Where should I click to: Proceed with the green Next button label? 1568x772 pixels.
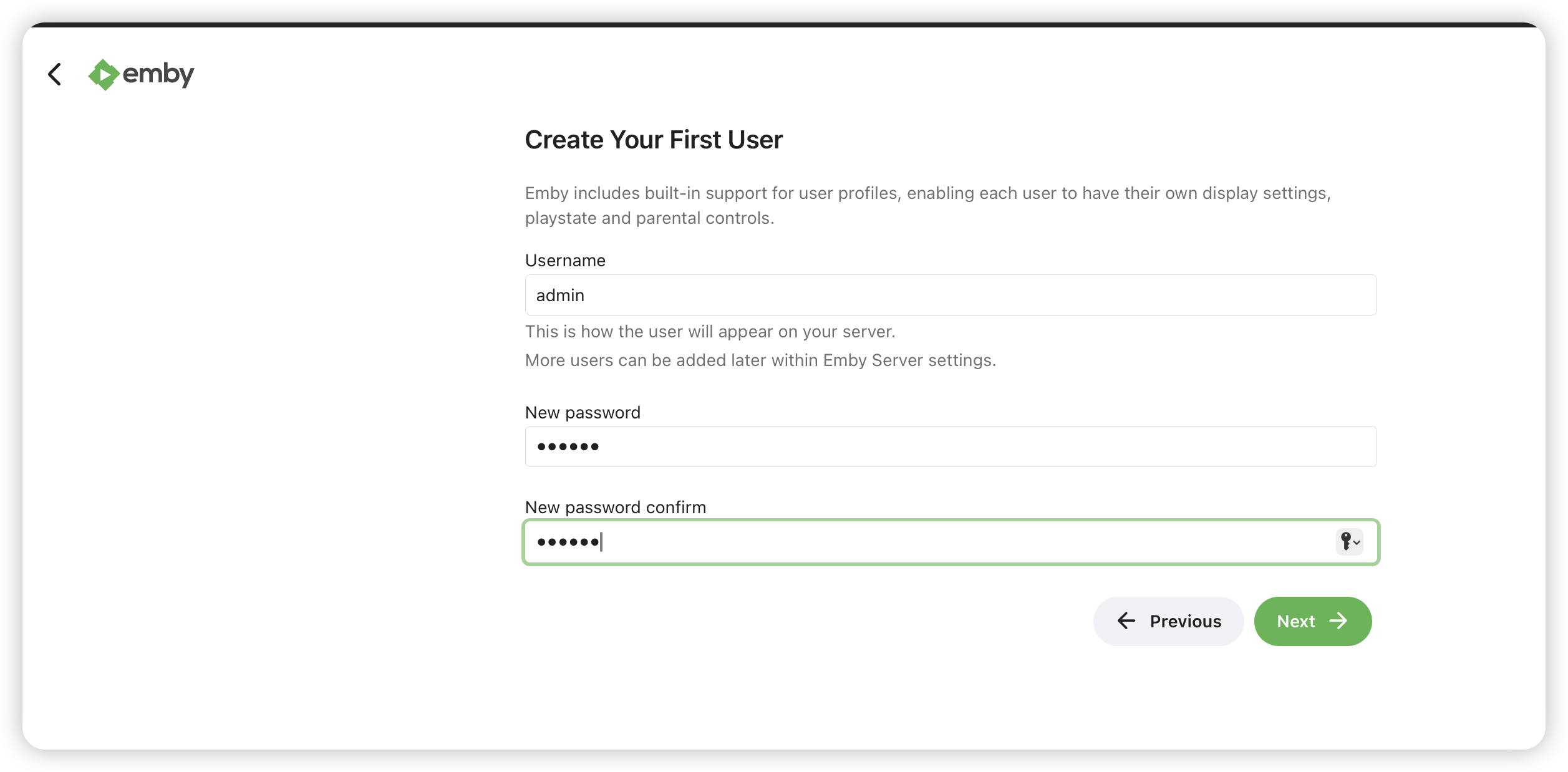1295,621
